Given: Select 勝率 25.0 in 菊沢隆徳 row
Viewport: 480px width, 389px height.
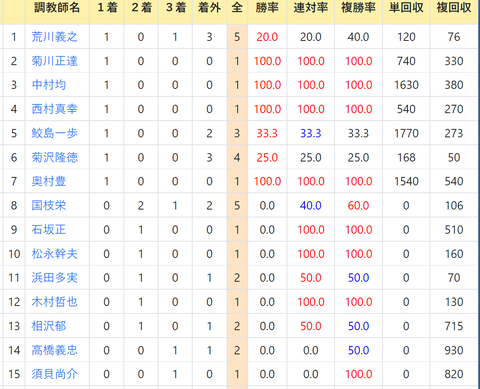Looking at the screenshot, I should [x=267, y=157].
